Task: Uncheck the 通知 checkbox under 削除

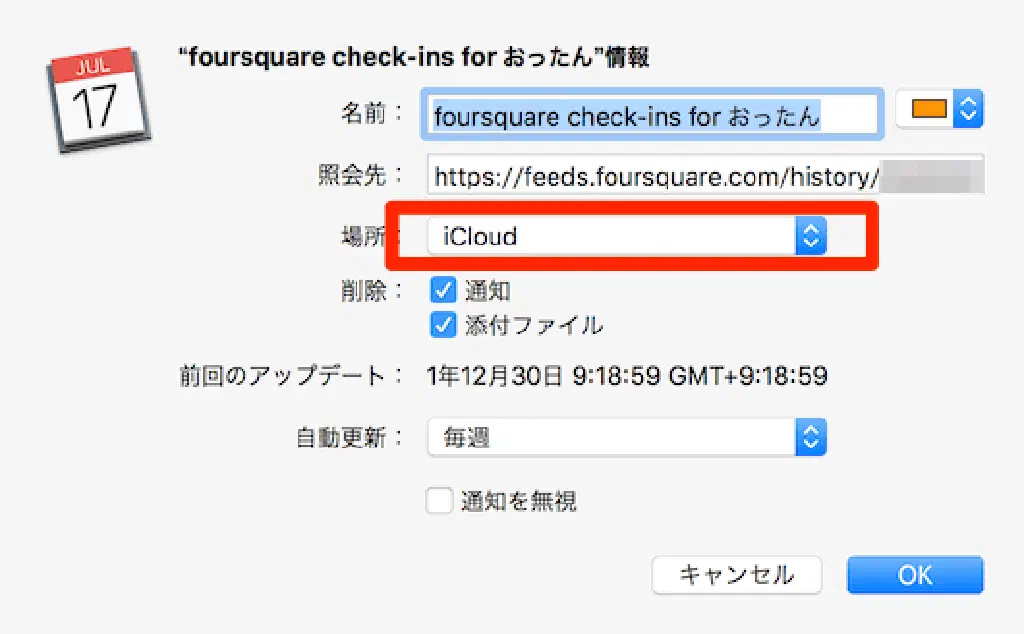Action: click(443, 291)
